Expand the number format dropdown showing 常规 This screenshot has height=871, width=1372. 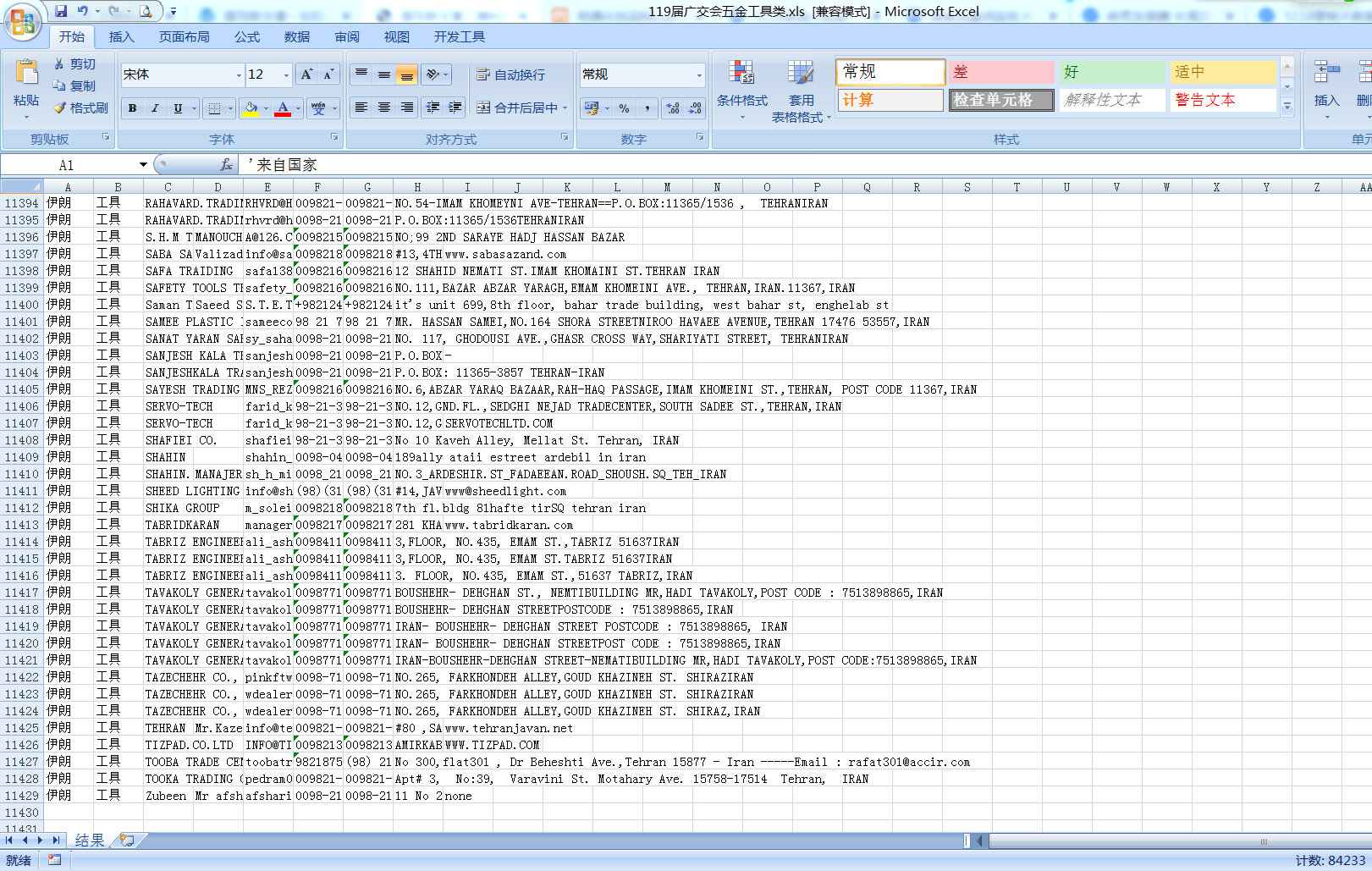(x=699, y=74)
